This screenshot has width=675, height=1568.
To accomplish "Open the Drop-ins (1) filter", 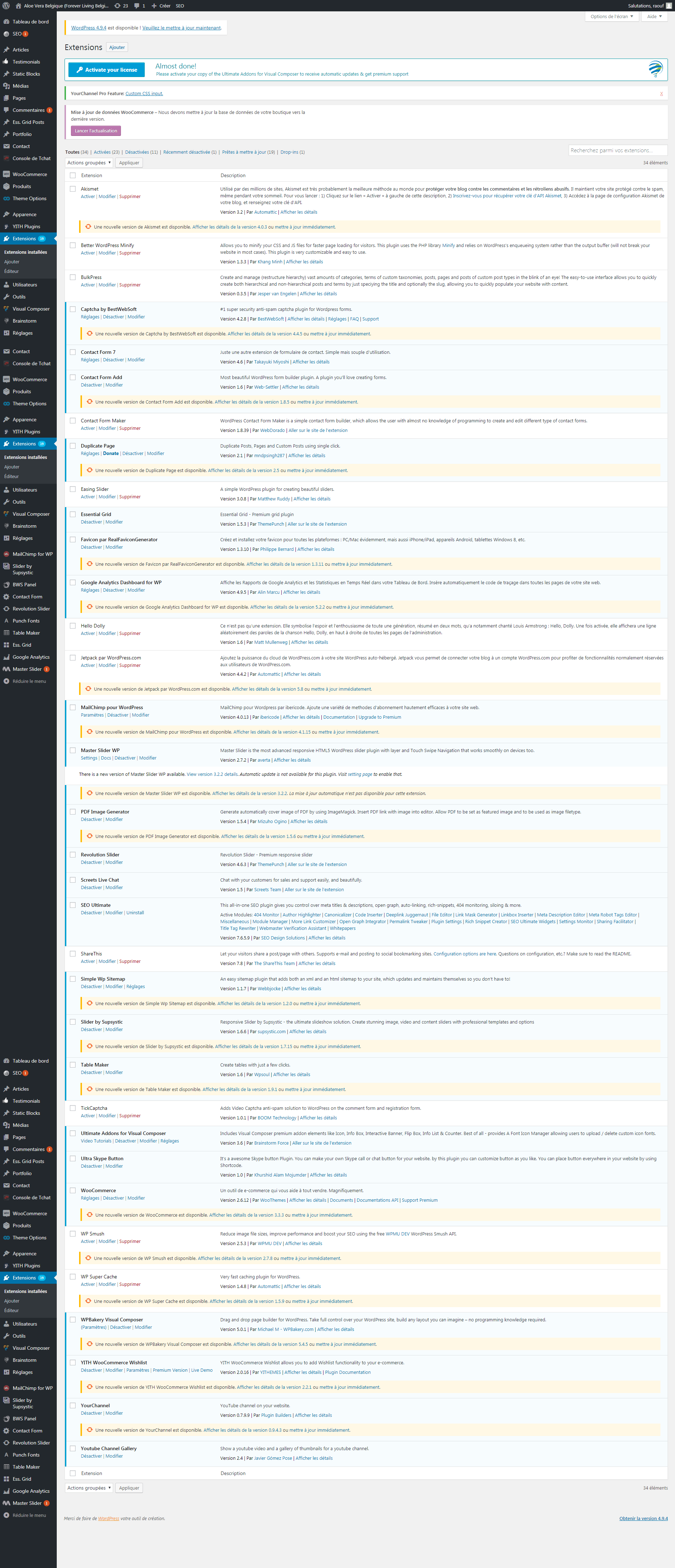I will pyautogui.click(x=293, y=152).
